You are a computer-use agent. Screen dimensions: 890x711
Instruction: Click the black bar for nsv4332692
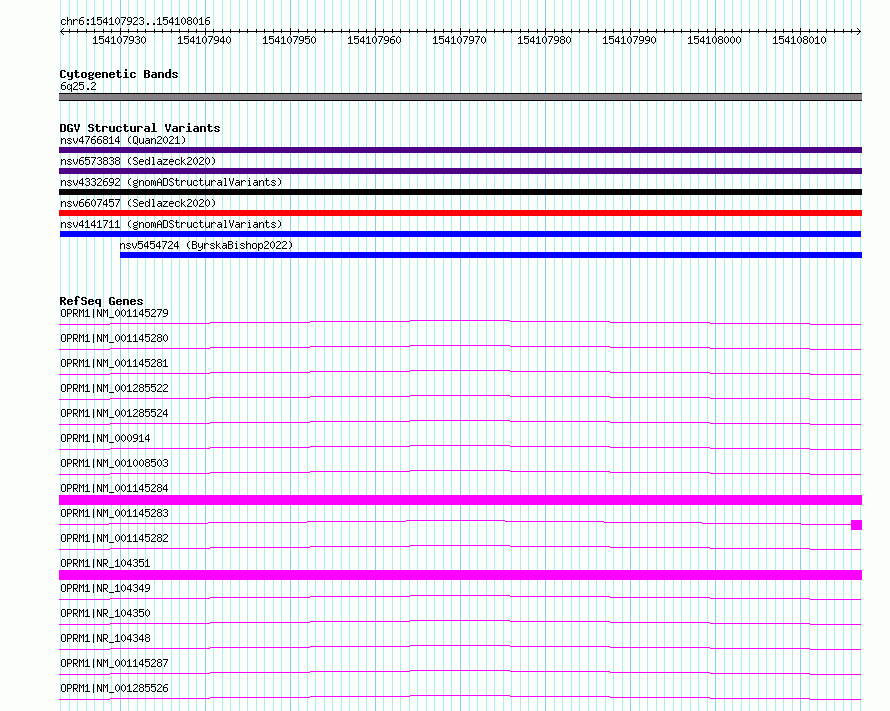[x=460, y=192]
